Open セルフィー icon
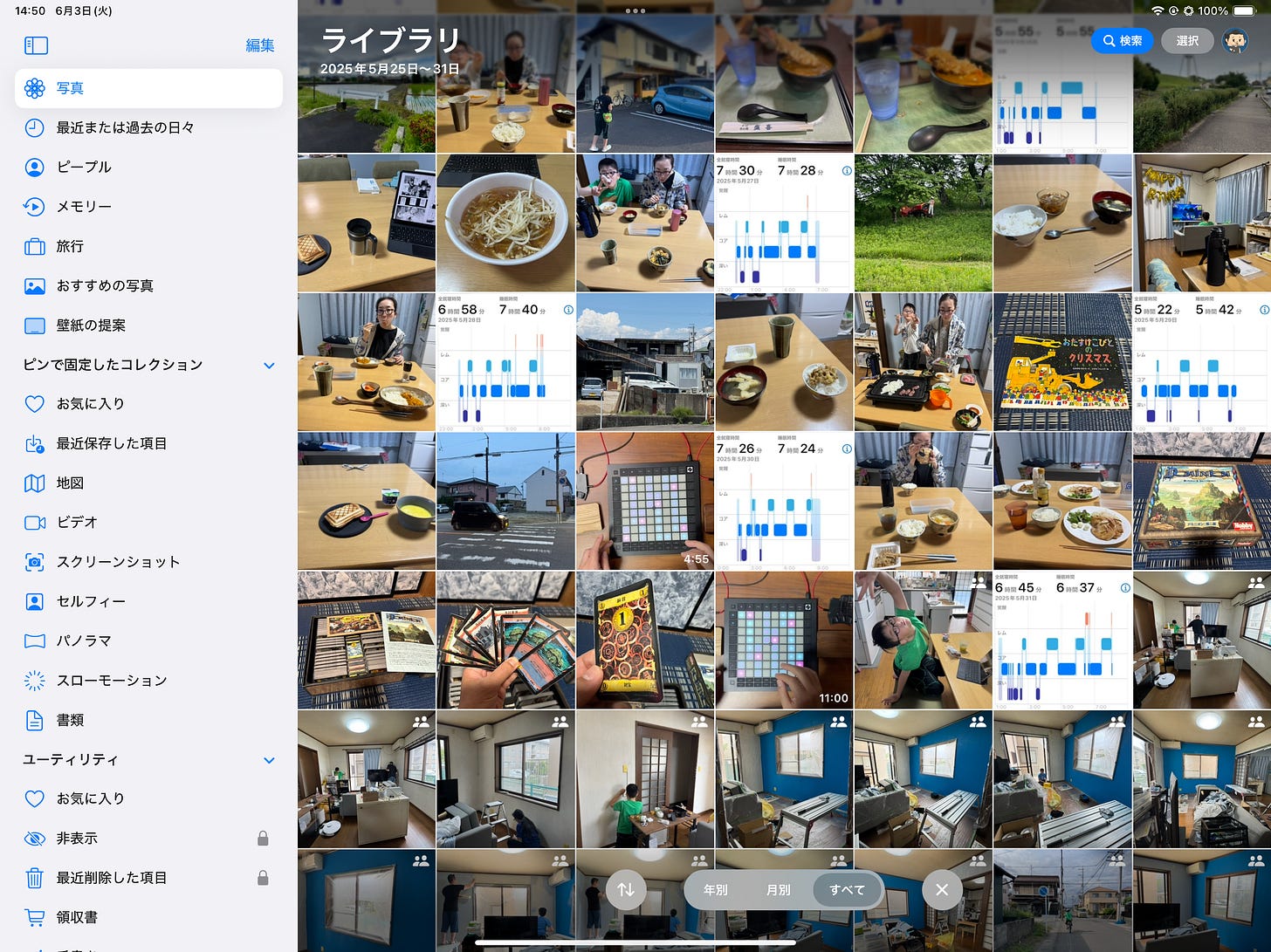This screenshot has width=1271, height=952. pyautogui.click(x=34, y=601)
